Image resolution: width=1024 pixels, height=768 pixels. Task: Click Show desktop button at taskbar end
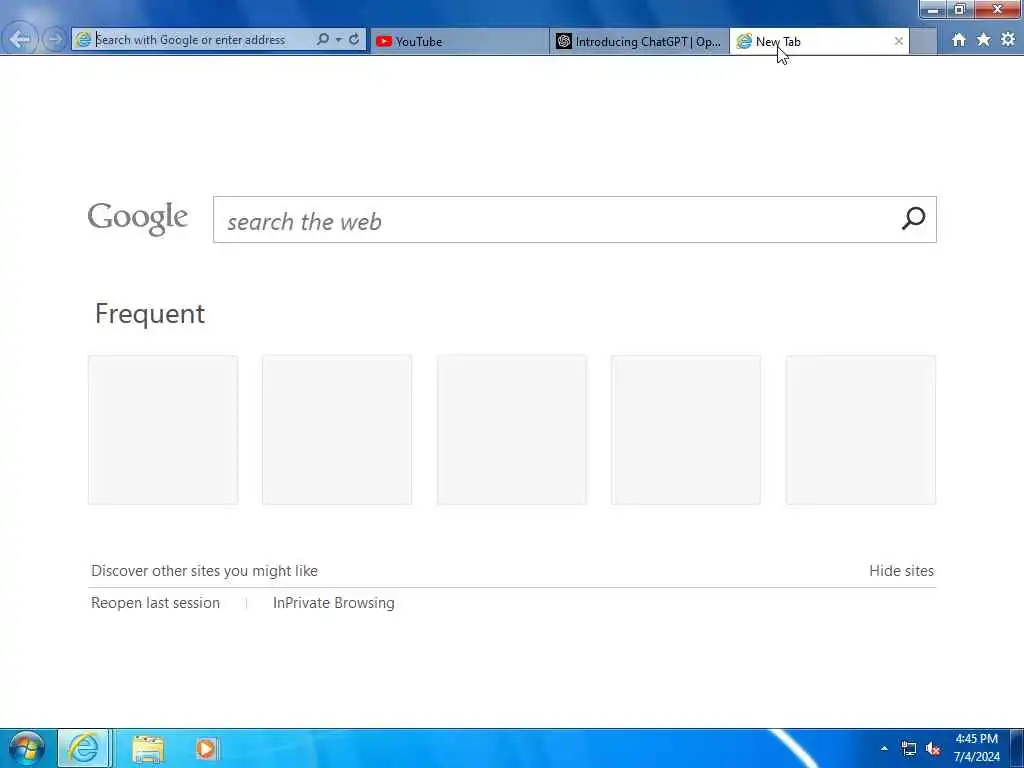pyautogui.click(x=1017, y=748)
